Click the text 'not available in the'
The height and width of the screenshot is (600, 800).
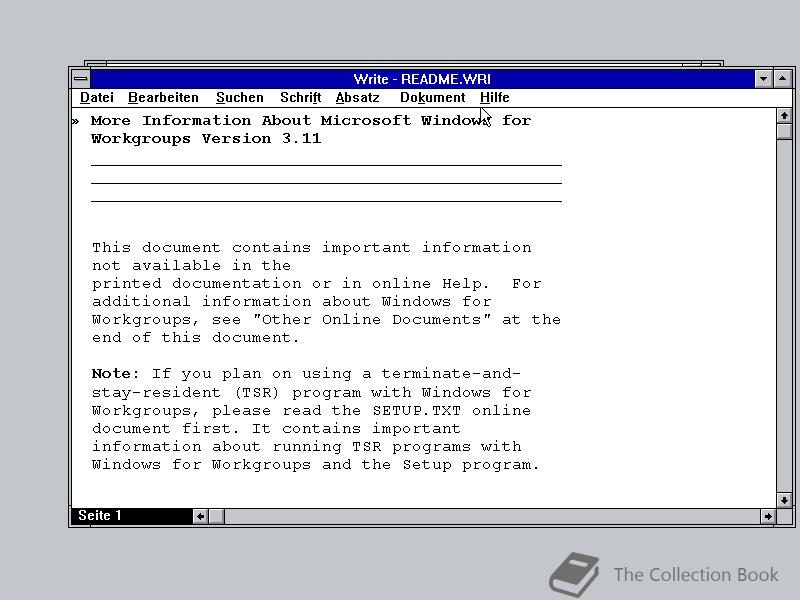coord(191,265)
